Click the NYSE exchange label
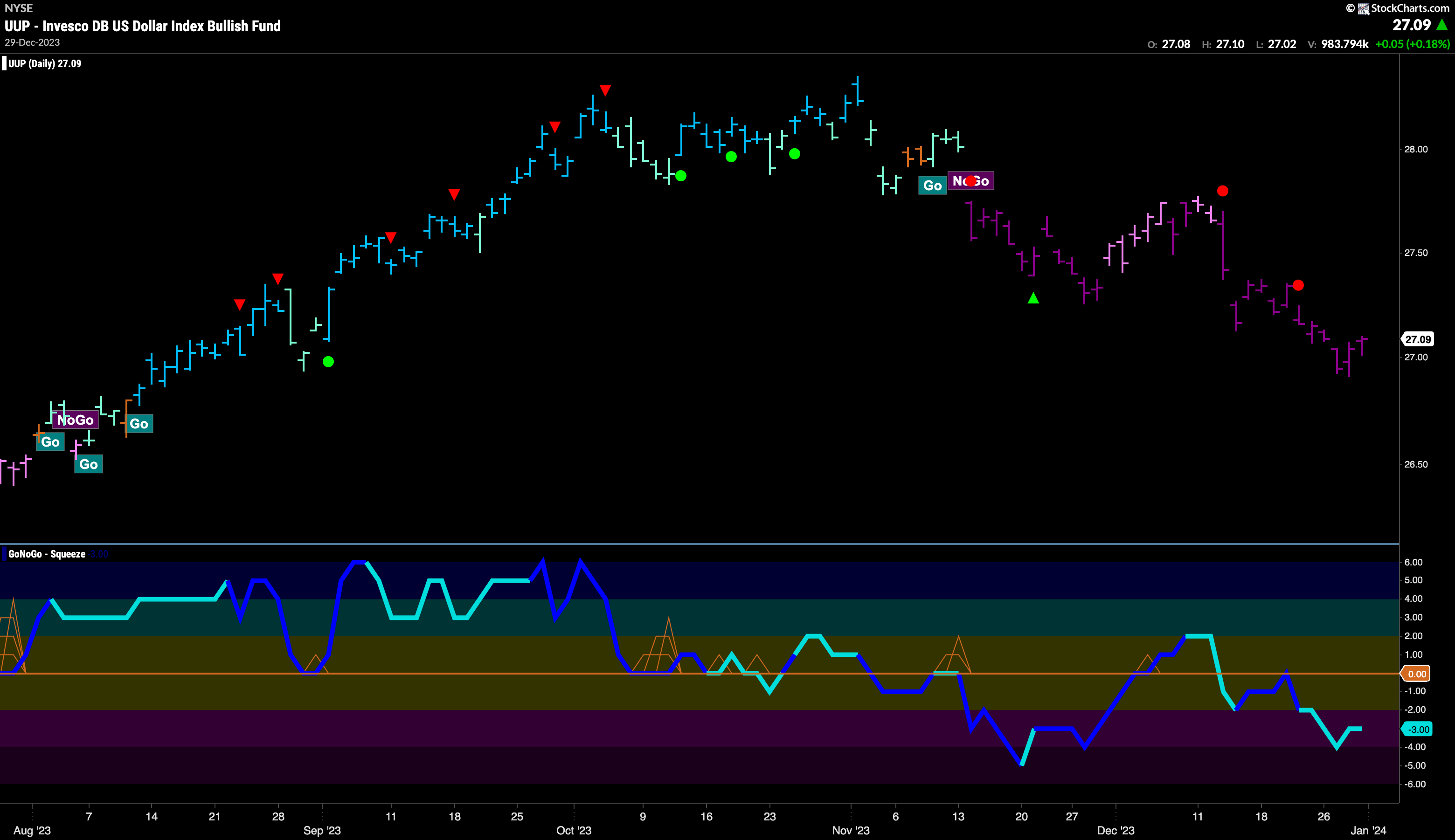Screen dimensions: 1455x840 [x=19, y=8]
